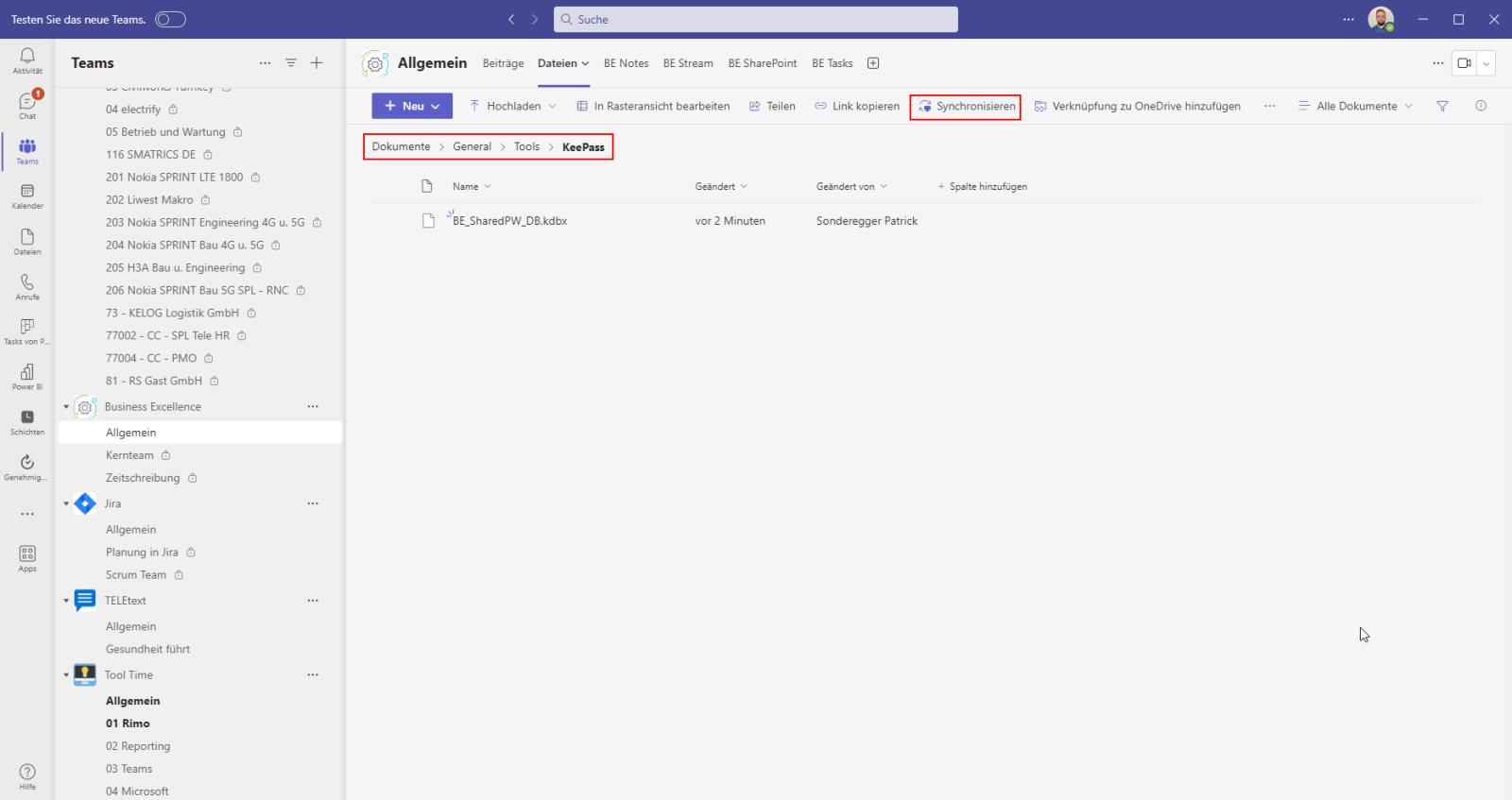The height and width of the screenshot is (800, 1512).
Task: Click Spalte hinzufügen
Action: [982, 187]
